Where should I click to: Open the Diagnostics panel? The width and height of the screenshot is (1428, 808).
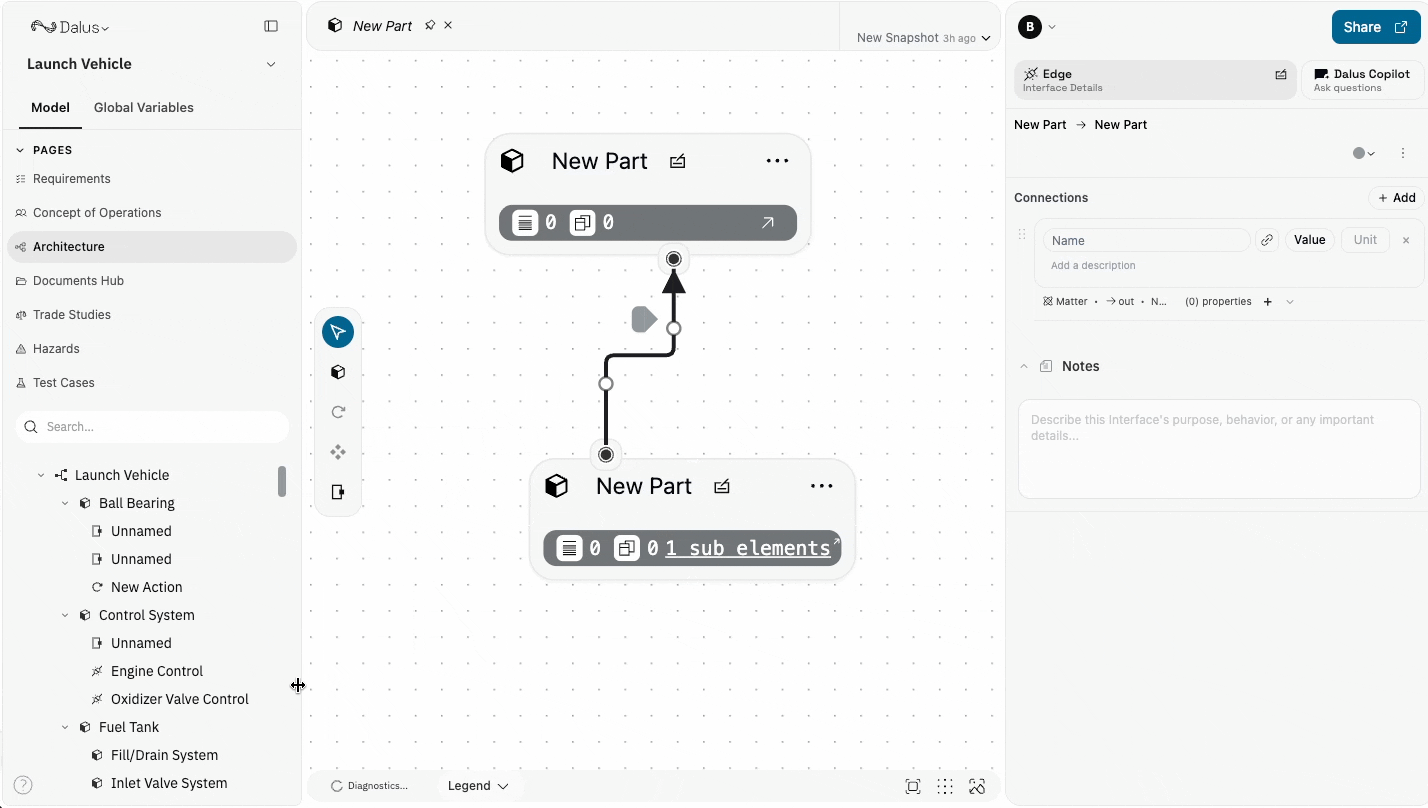click(369, 786)
